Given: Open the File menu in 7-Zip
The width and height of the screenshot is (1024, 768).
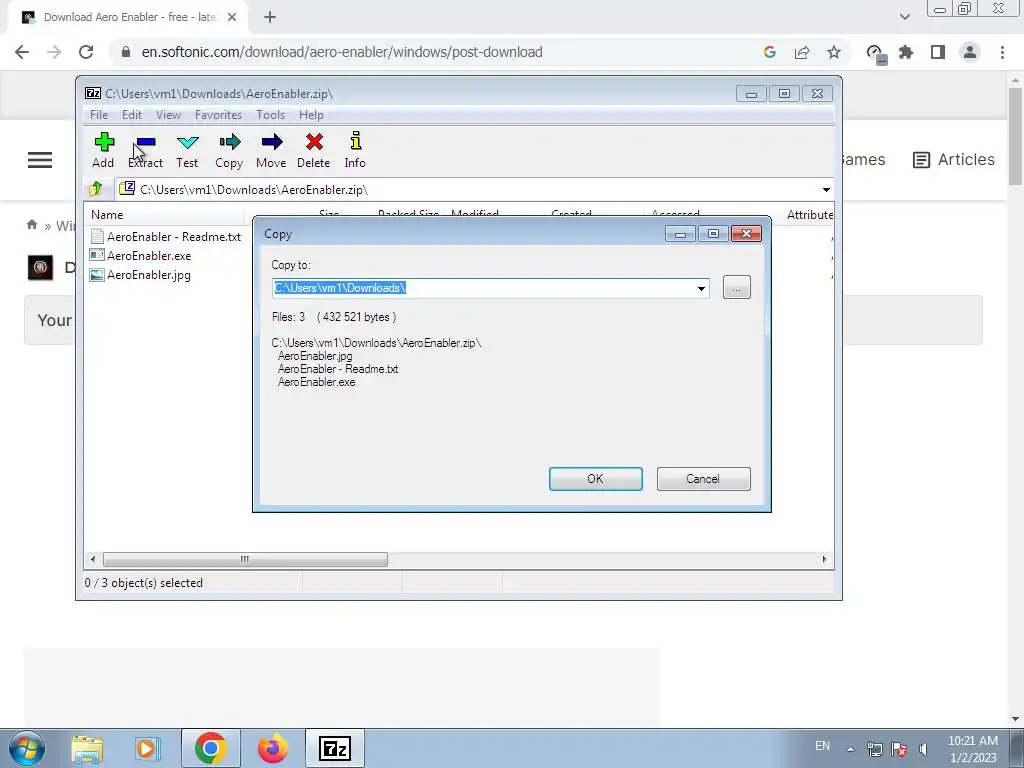Looking at the screenshot, I should (x=99, y=115).
